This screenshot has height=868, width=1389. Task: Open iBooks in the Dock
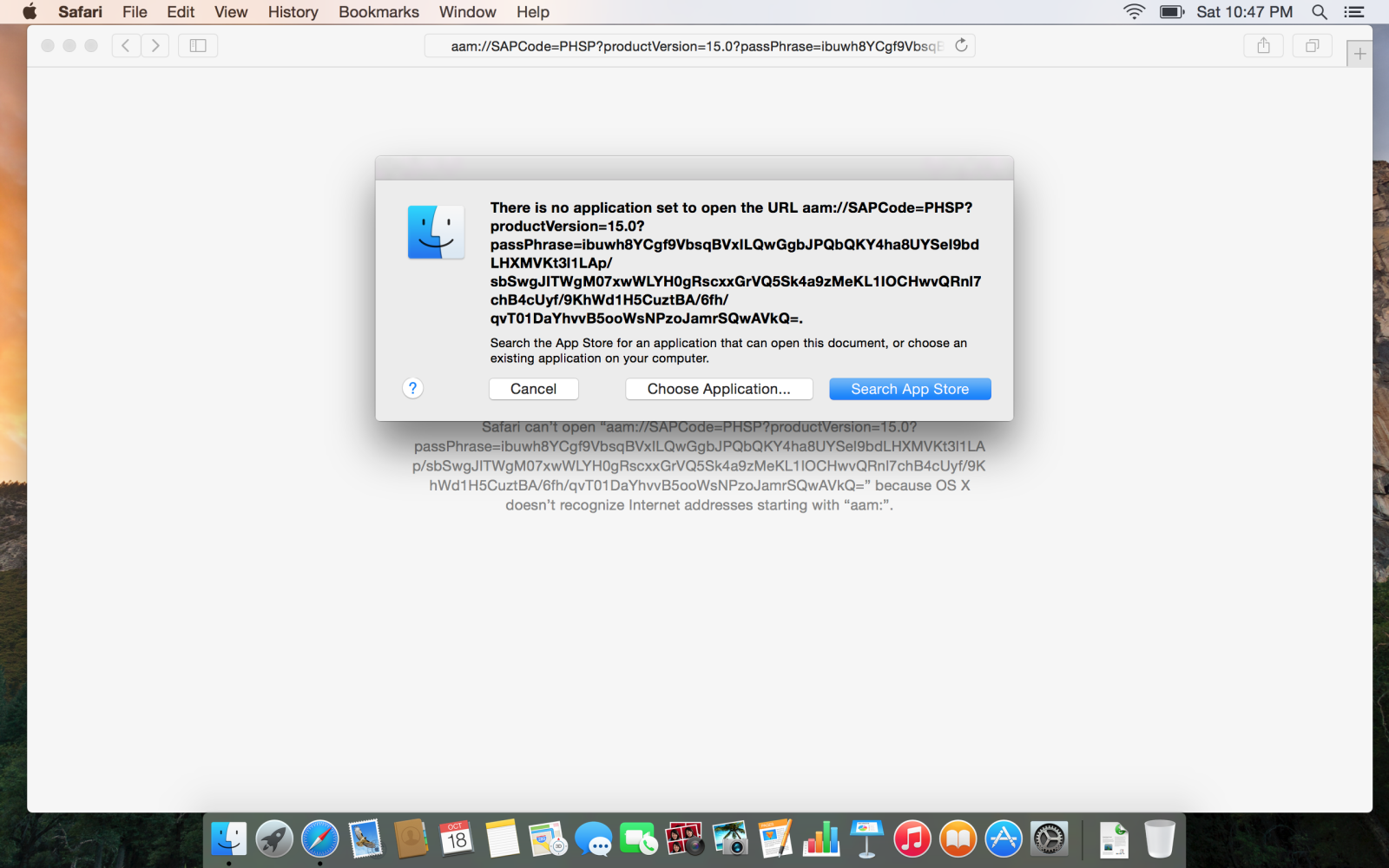(958, 839)
